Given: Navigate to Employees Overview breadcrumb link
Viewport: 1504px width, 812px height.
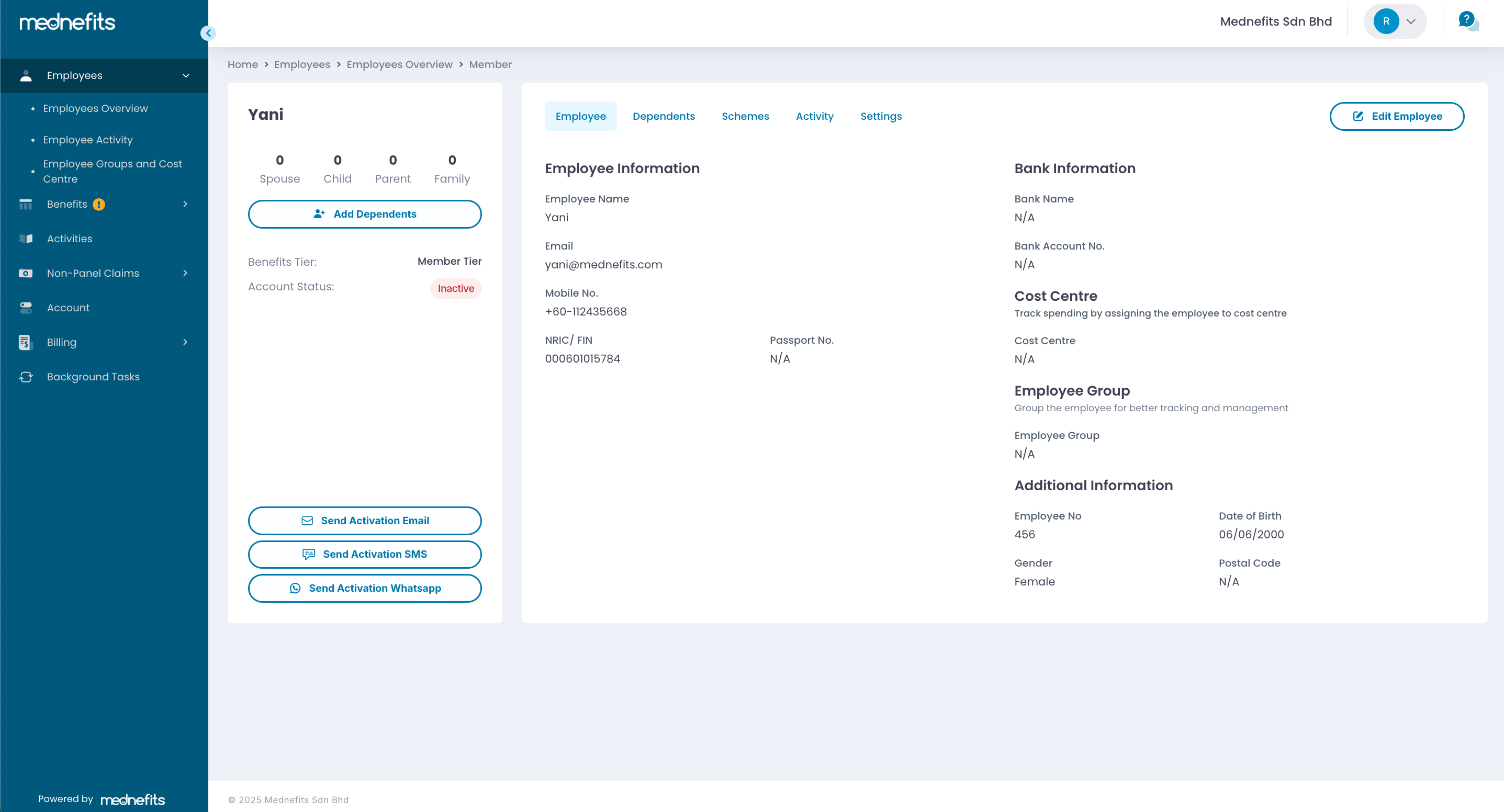Looking at the screenshot, I should pos(399,64).
